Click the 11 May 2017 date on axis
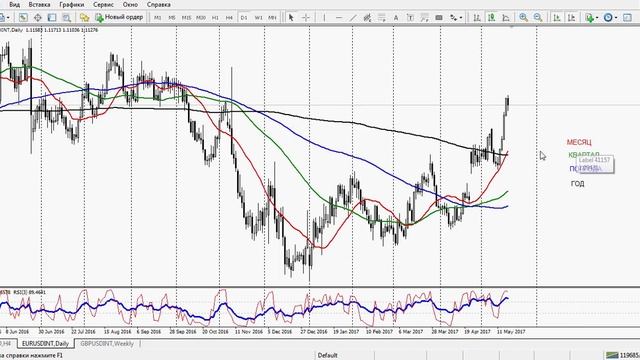The image size is (640, 360). pos(511,332)
